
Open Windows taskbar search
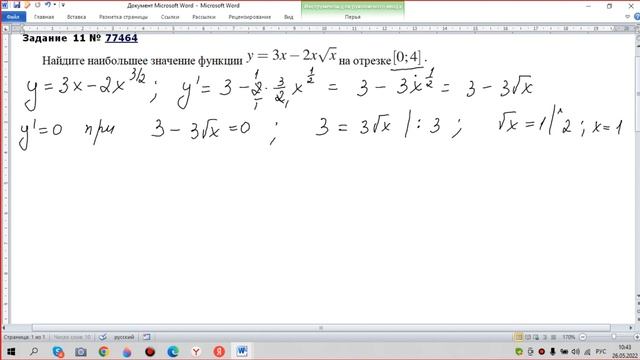[34, 351]
